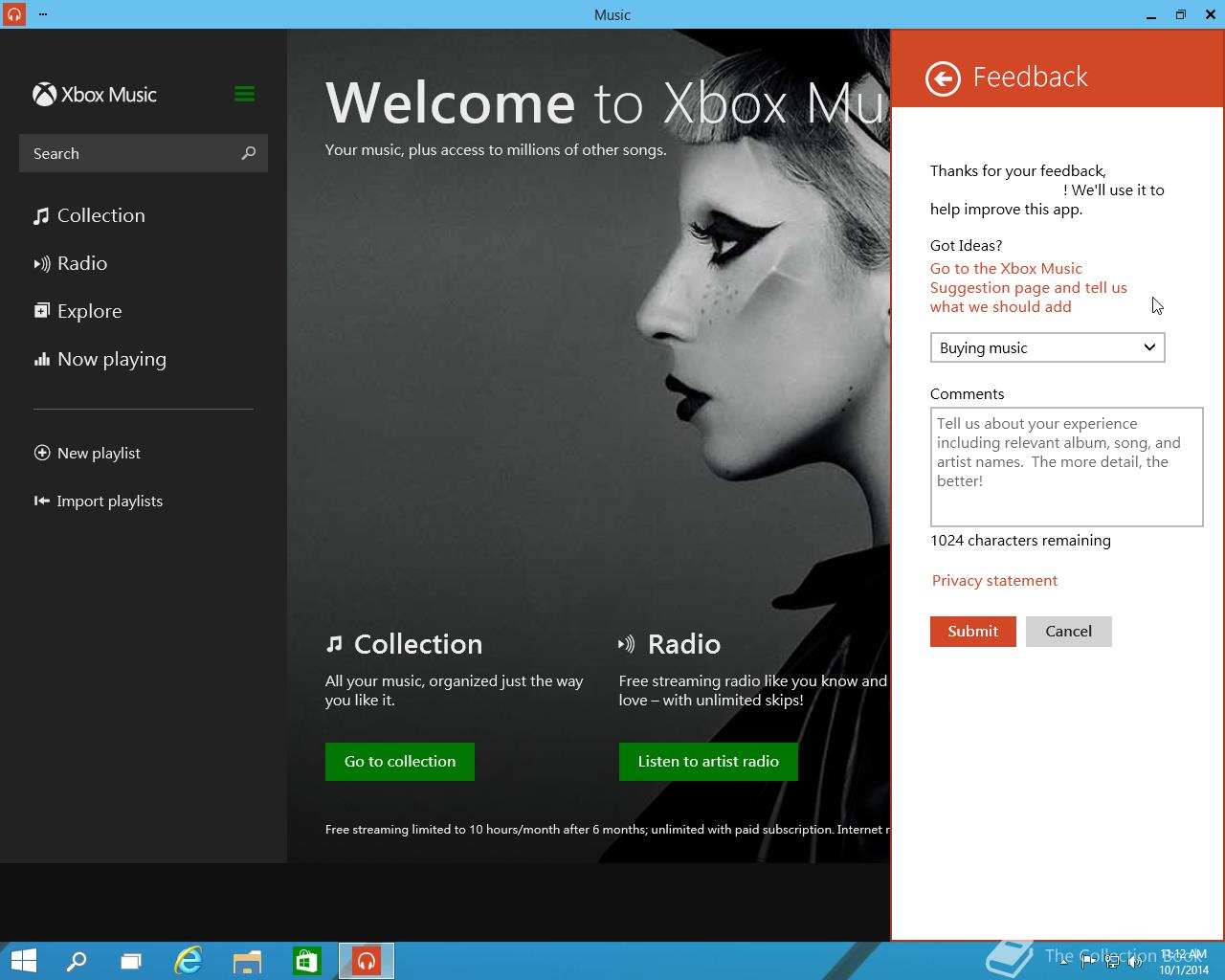Open the Privacy statement link

click(x=994, y=580)
